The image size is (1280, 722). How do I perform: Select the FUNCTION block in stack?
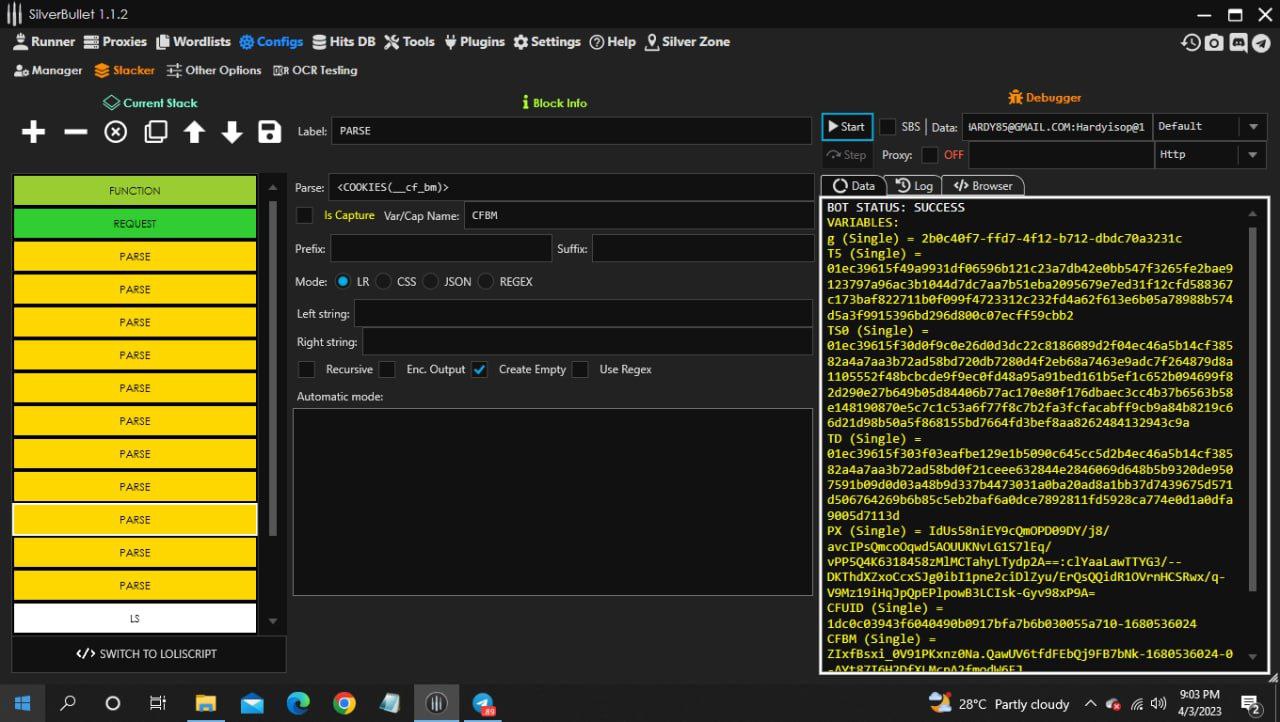pyautogui.click(x=135, y=191)
